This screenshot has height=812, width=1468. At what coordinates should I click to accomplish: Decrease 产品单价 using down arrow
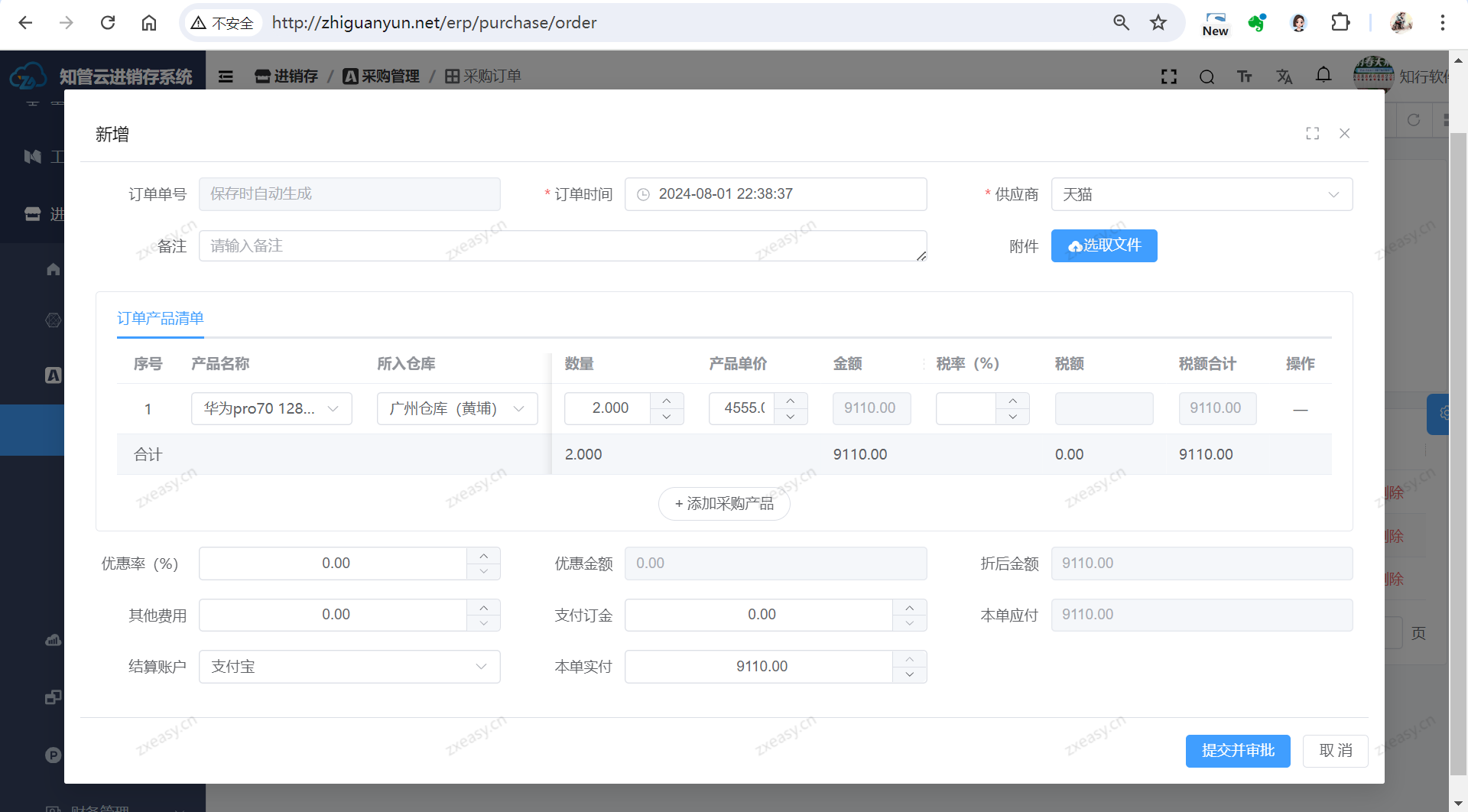[791, 417]
